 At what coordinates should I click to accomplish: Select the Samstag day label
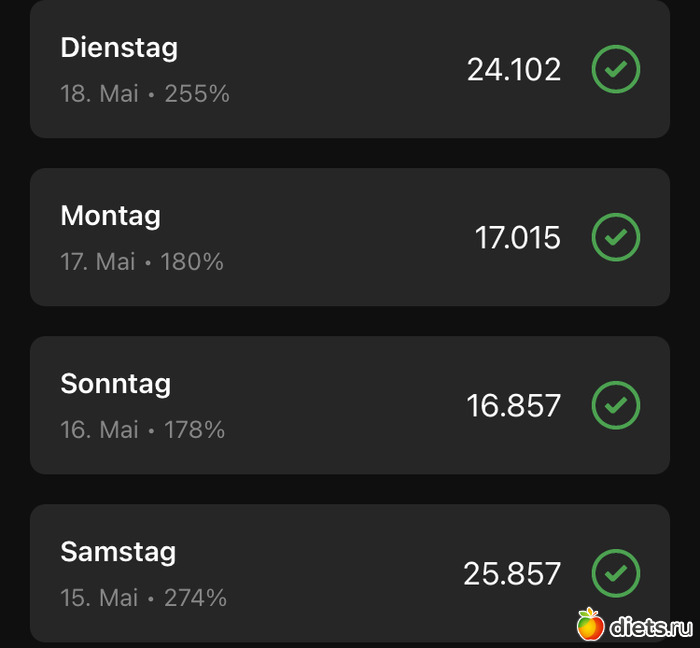coord(118,551)
